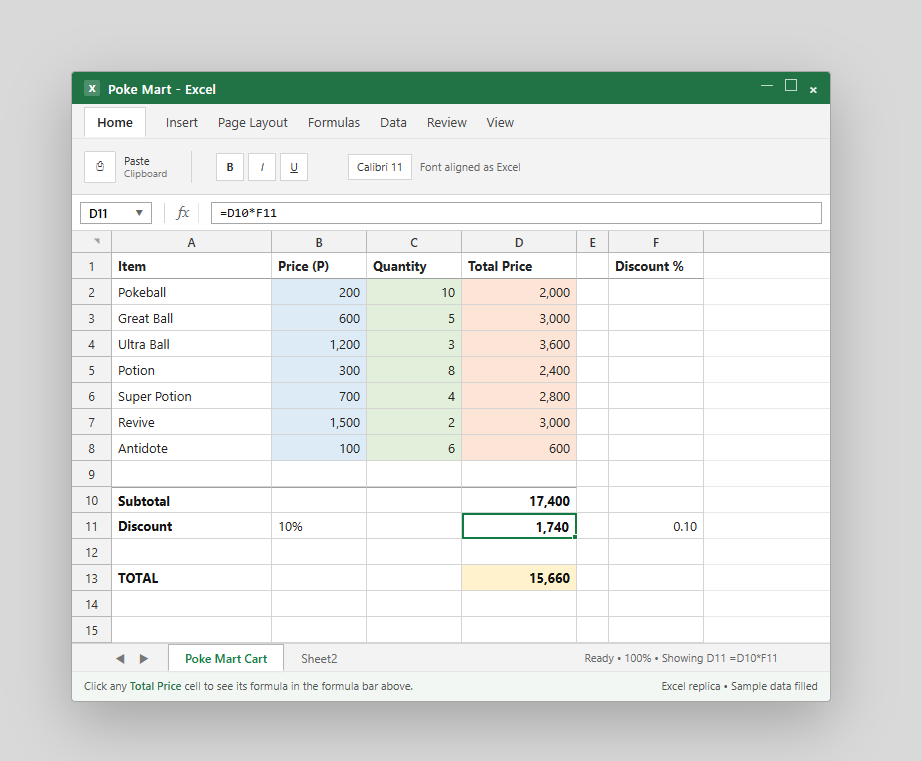922x761 pixels.
Task: Click the Total Price hint link
Action: [x=155, y=686]
